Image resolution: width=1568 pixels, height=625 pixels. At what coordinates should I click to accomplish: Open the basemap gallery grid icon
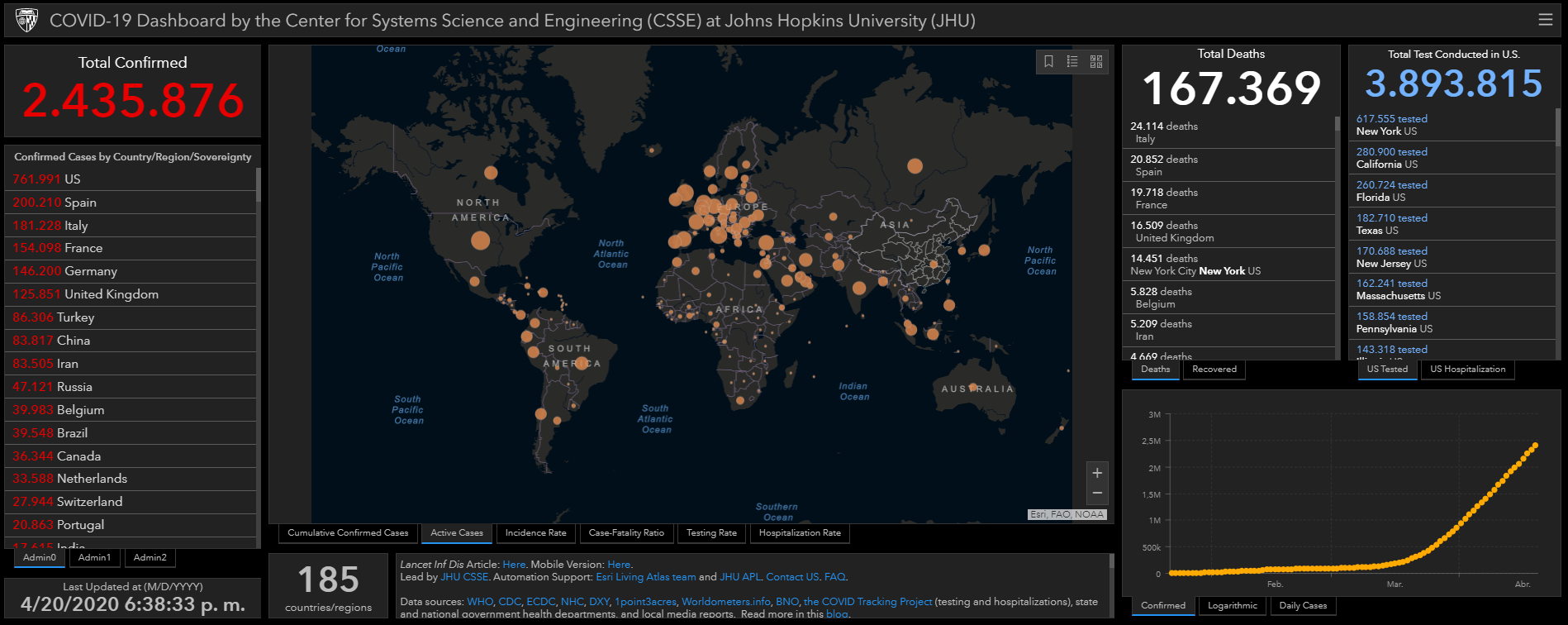1096,61
